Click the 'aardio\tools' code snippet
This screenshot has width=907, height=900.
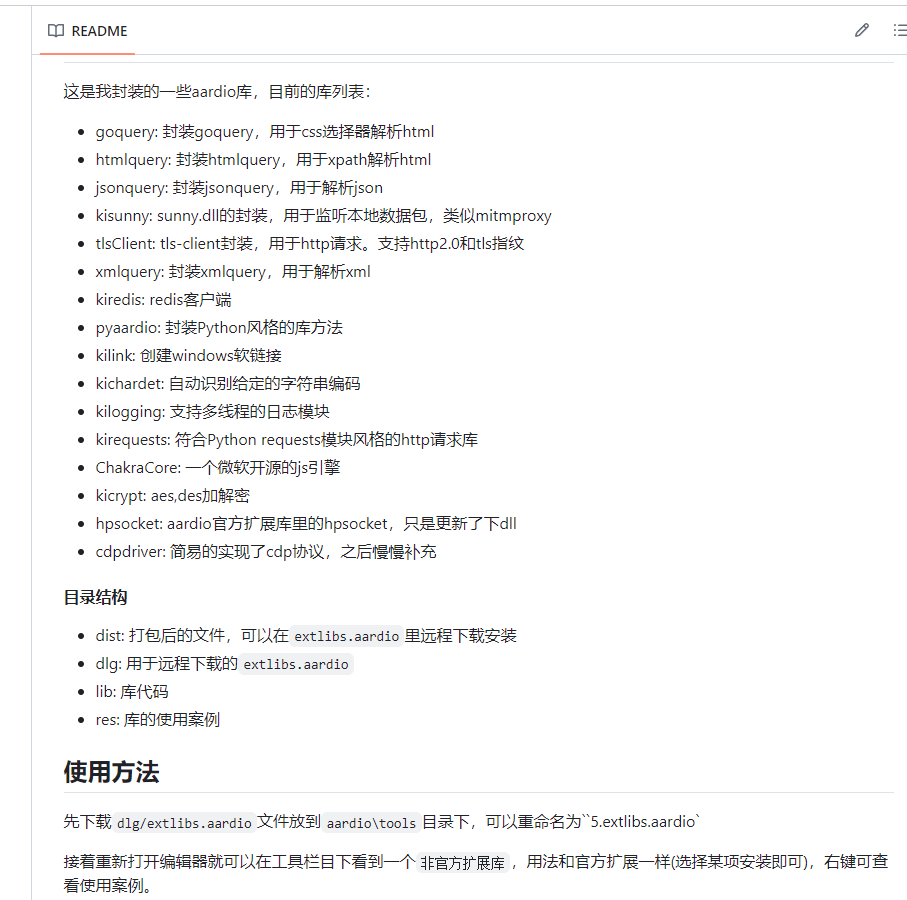(371, 822)
